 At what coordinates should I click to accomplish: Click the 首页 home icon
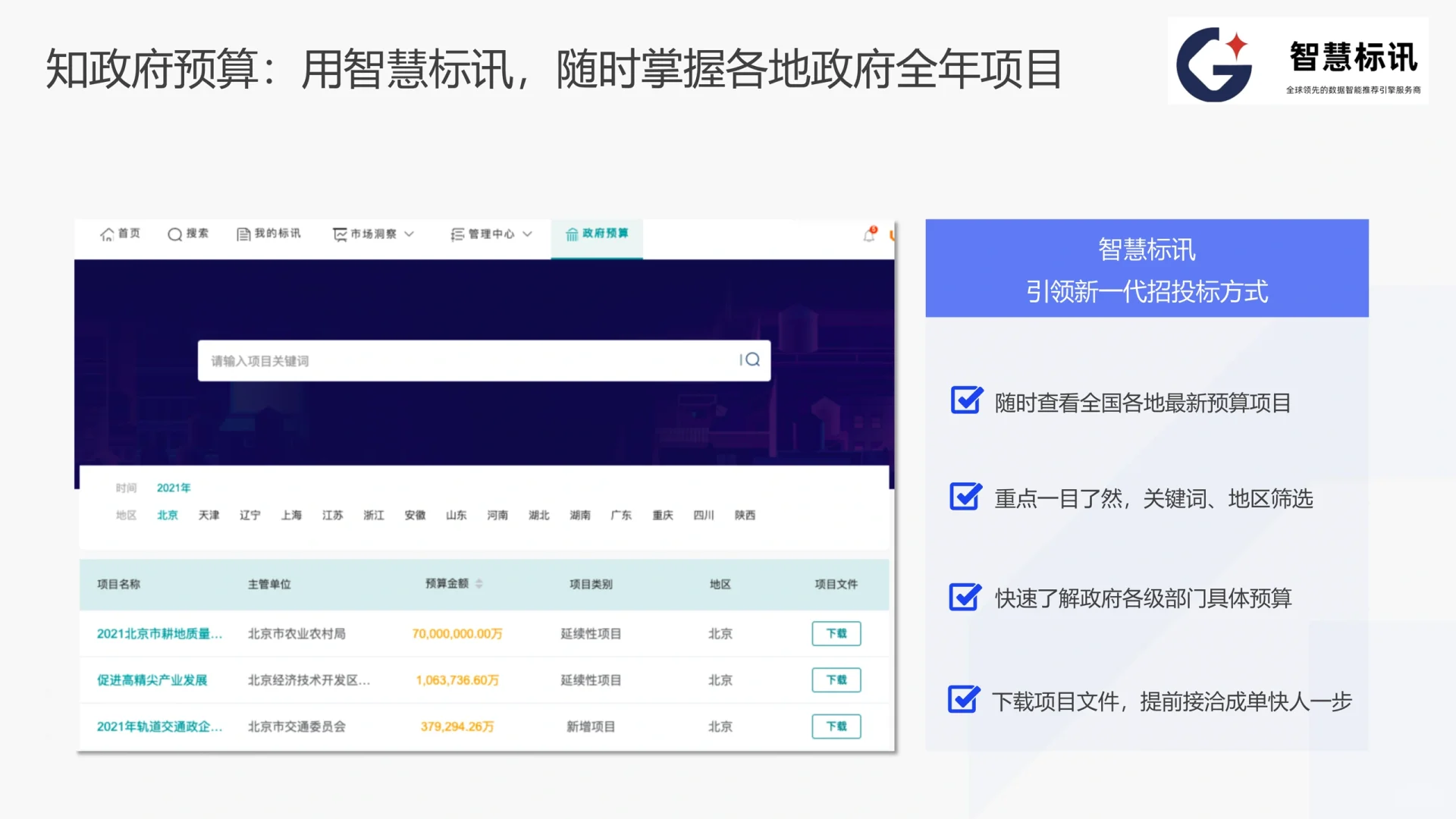105,234
